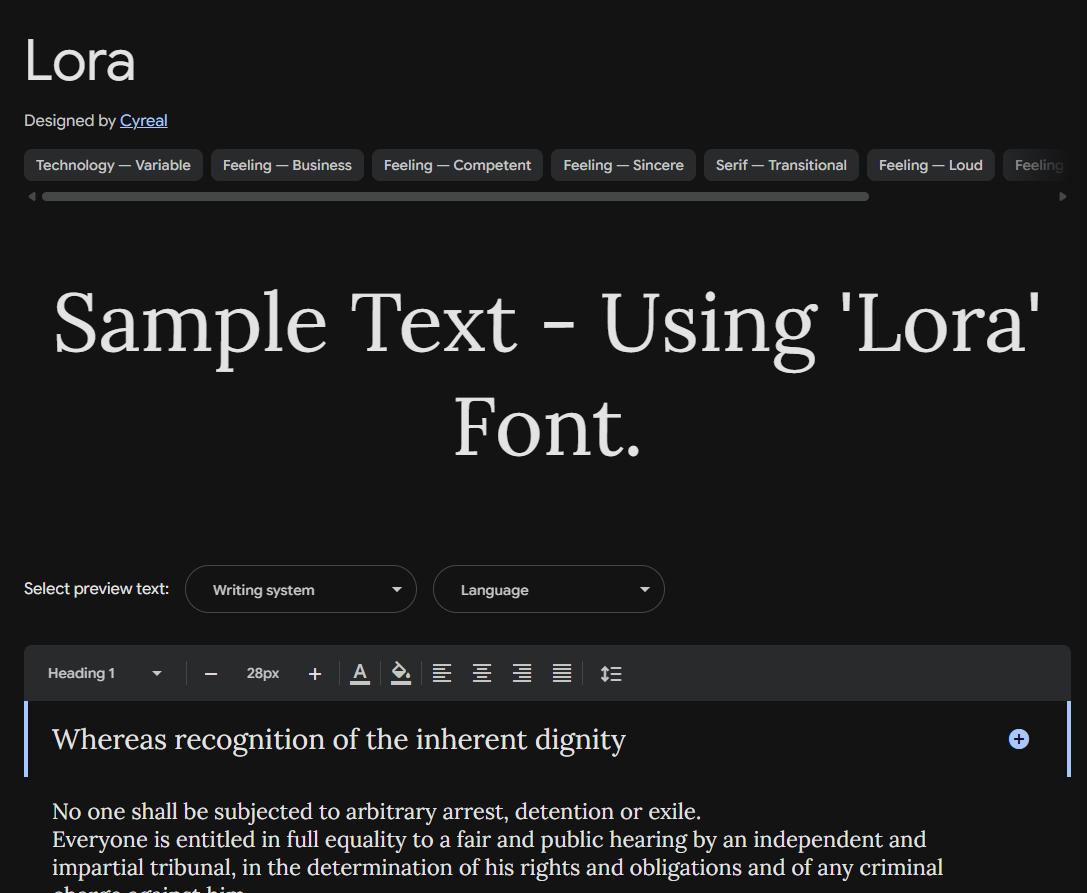
Task: Click the 'No one shall be subjected' paragraph line
Action: pyautogui.click(x=376, y=811)
